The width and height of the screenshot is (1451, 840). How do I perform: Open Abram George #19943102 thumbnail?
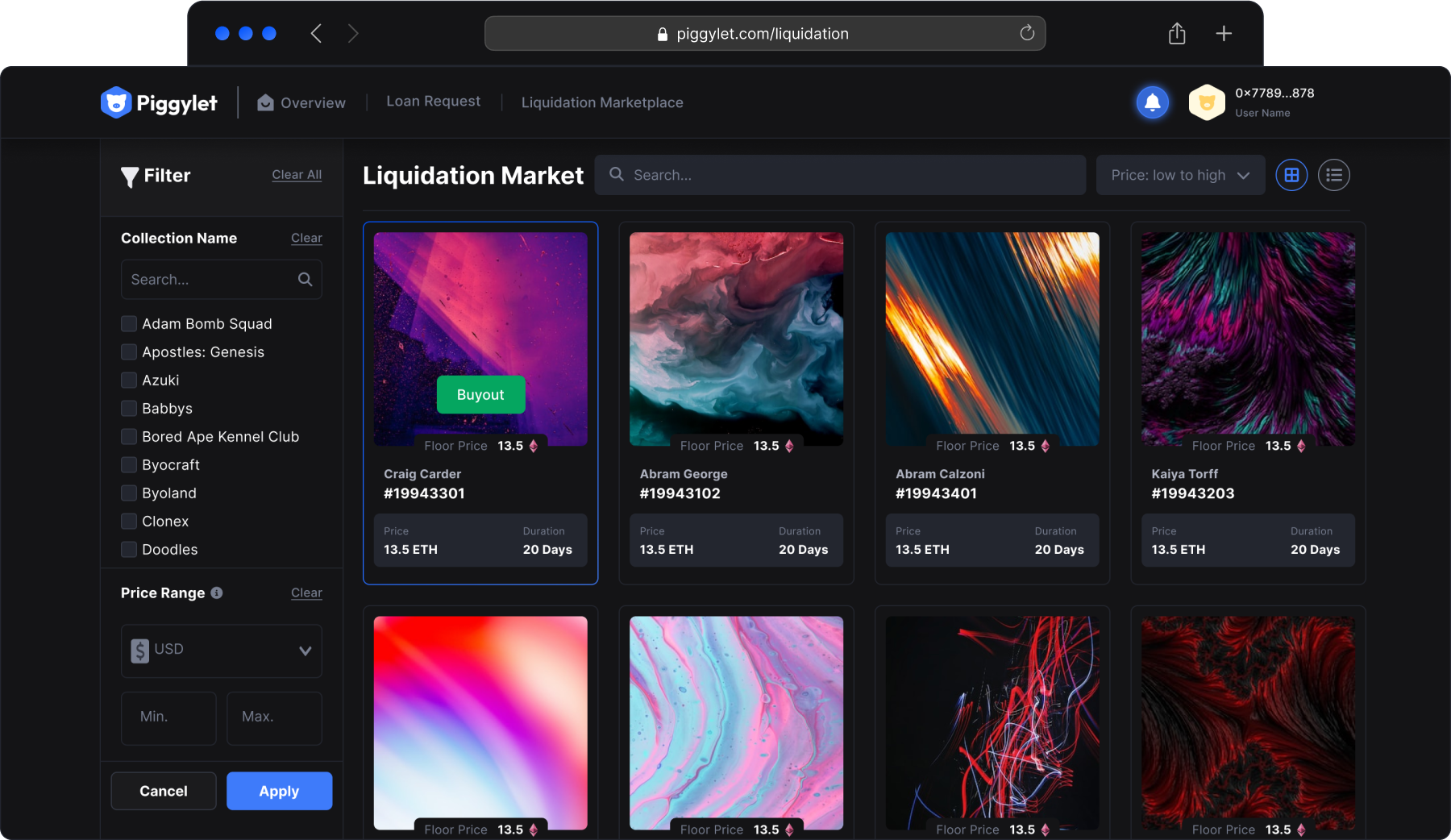pyautogui.click(x=736, y=339)
